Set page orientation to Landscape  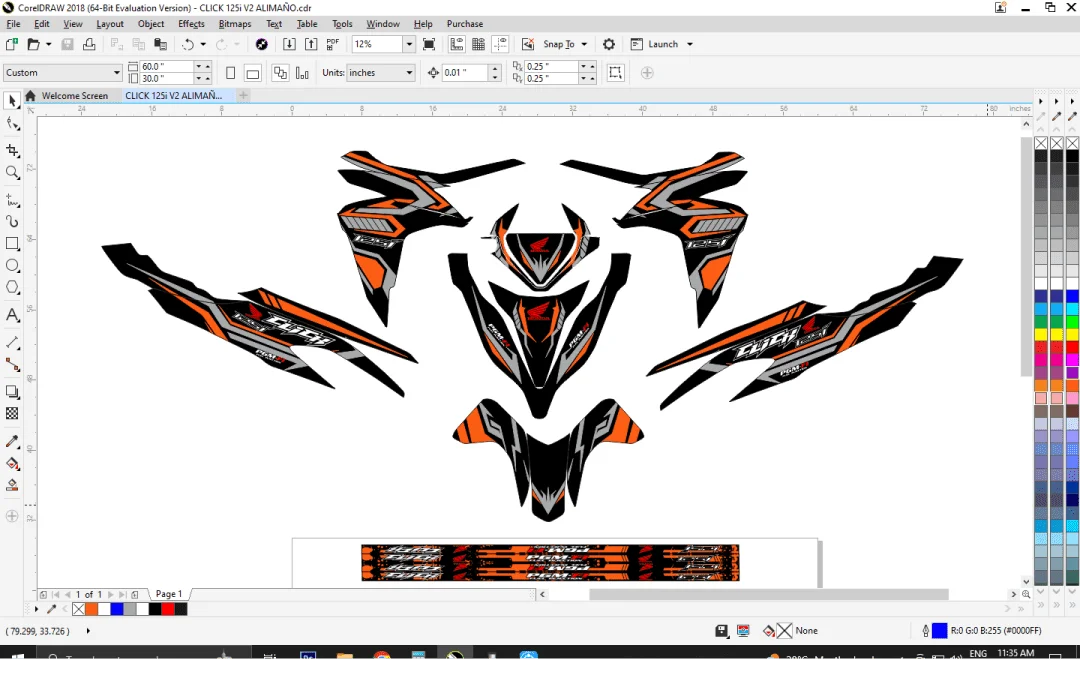coord(253,73)
